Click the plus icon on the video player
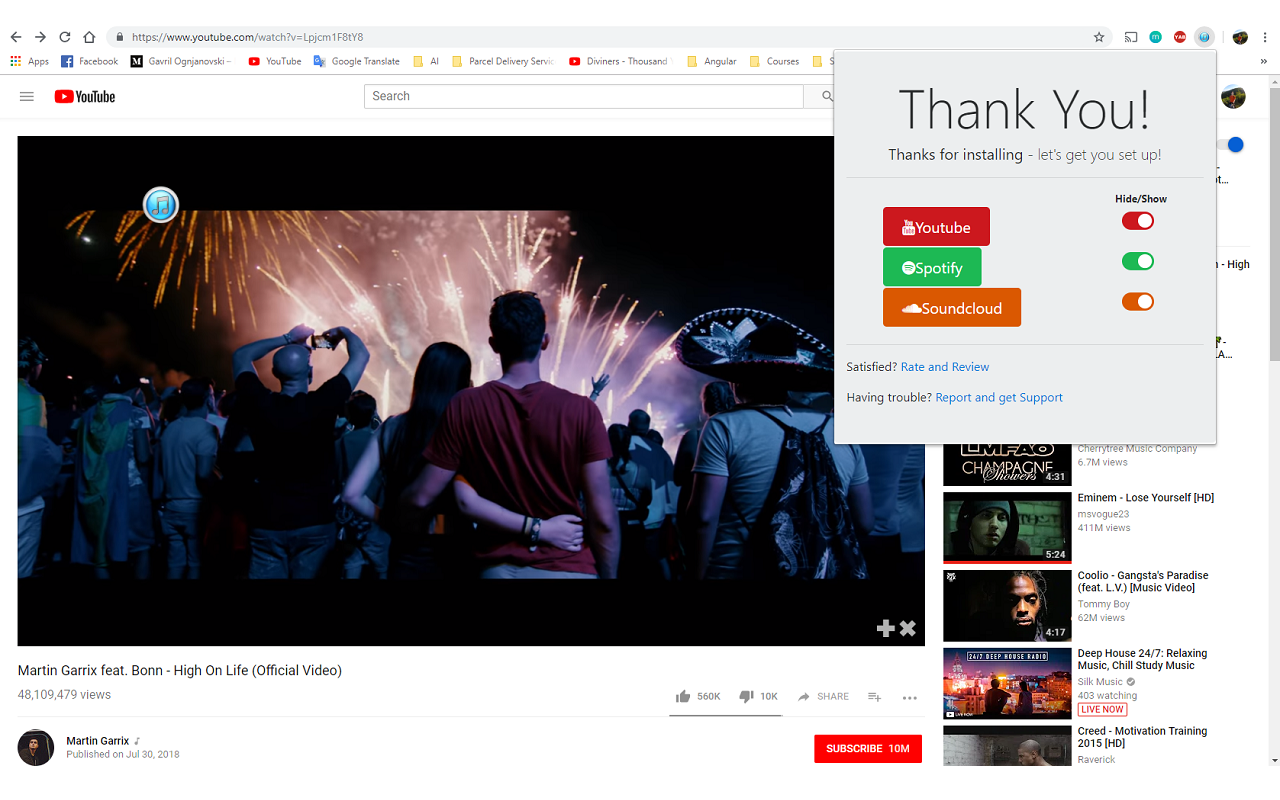Image resolution: width=1280 pixels, height=800 pixels. (885, 628)
